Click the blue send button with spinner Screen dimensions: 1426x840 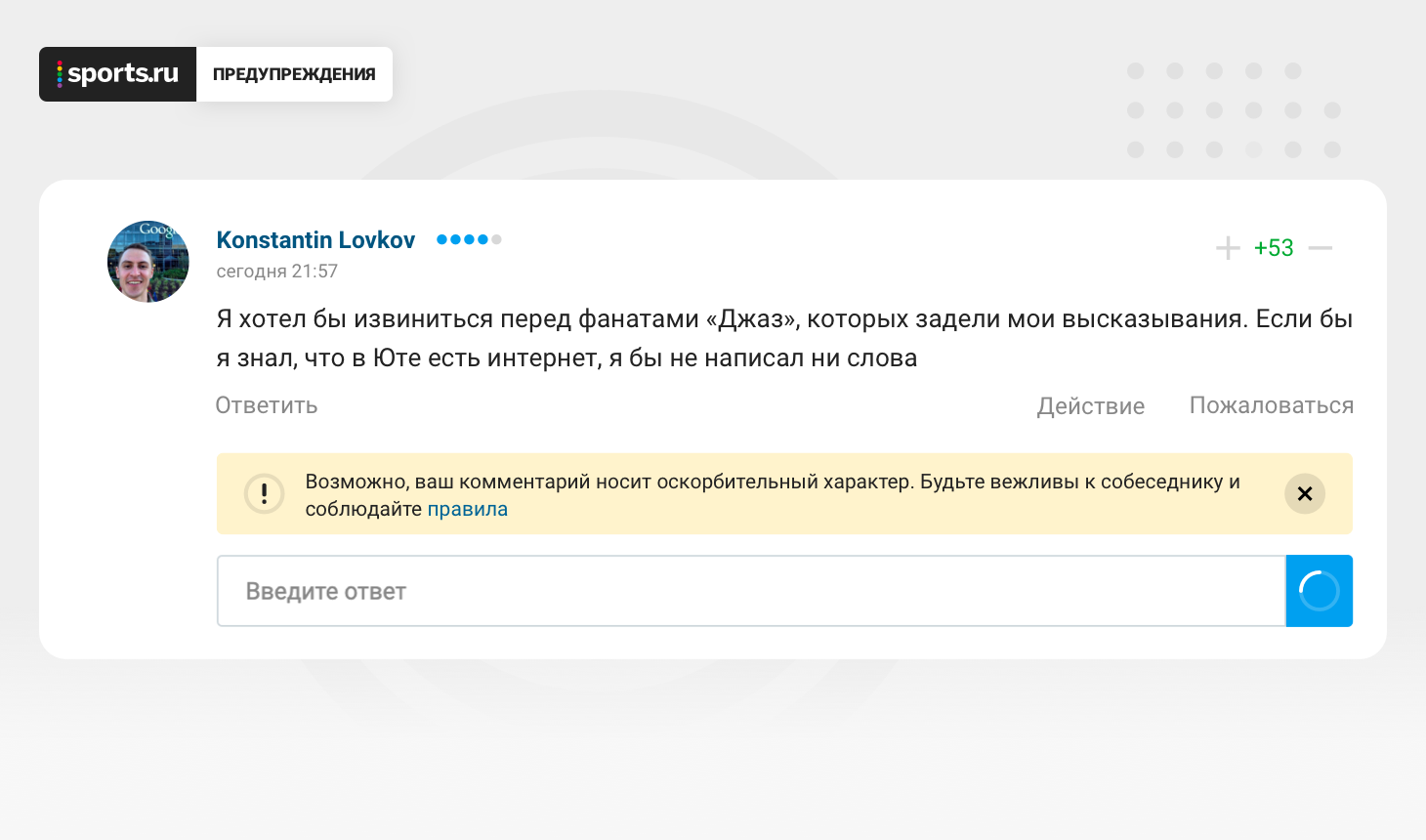point(1319,591)
